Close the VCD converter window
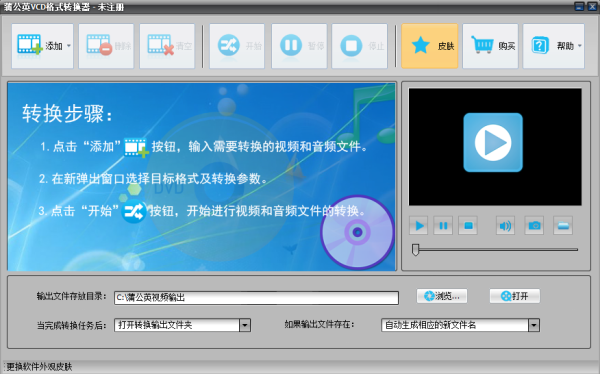This screenshot has width=600, height=374. pyautogui.click(x=592, y=7)
